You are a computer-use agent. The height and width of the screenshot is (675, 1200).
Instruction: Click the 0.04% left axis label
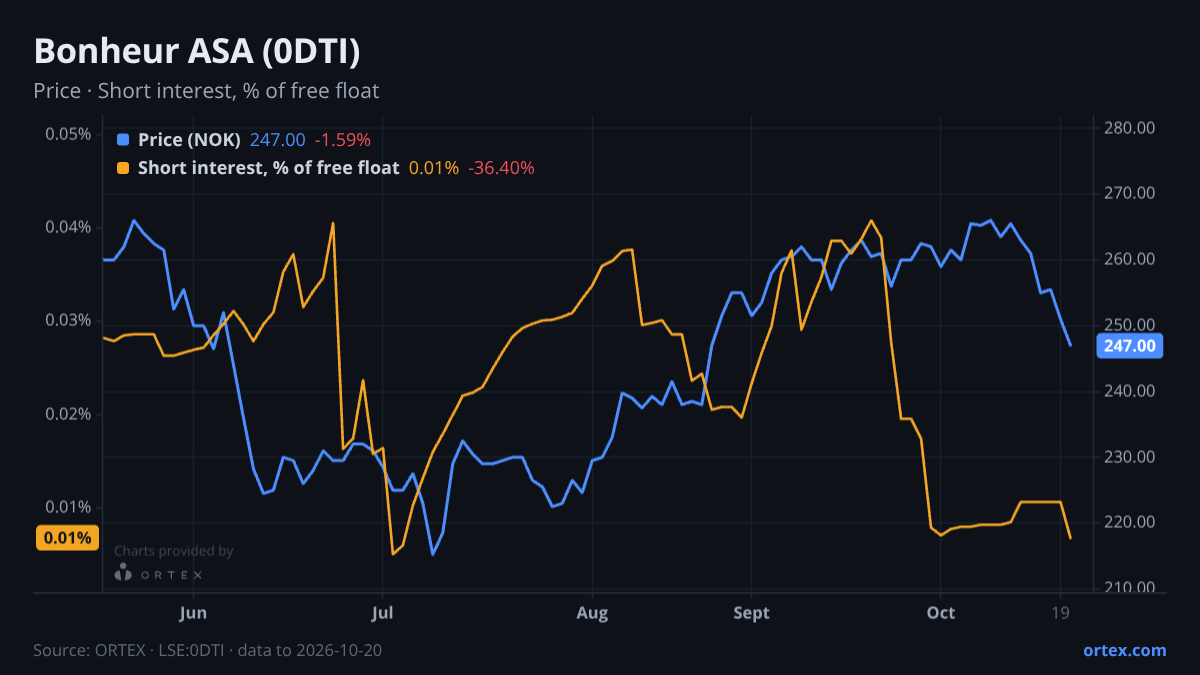68,227
